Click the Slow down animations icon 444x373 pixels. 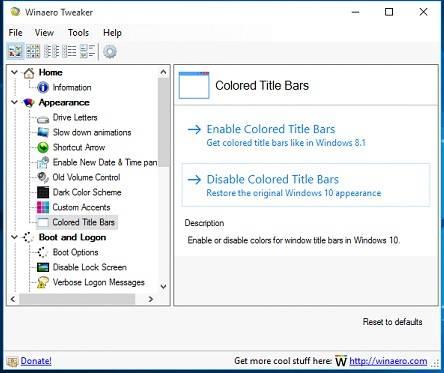(x=43, y=132)
